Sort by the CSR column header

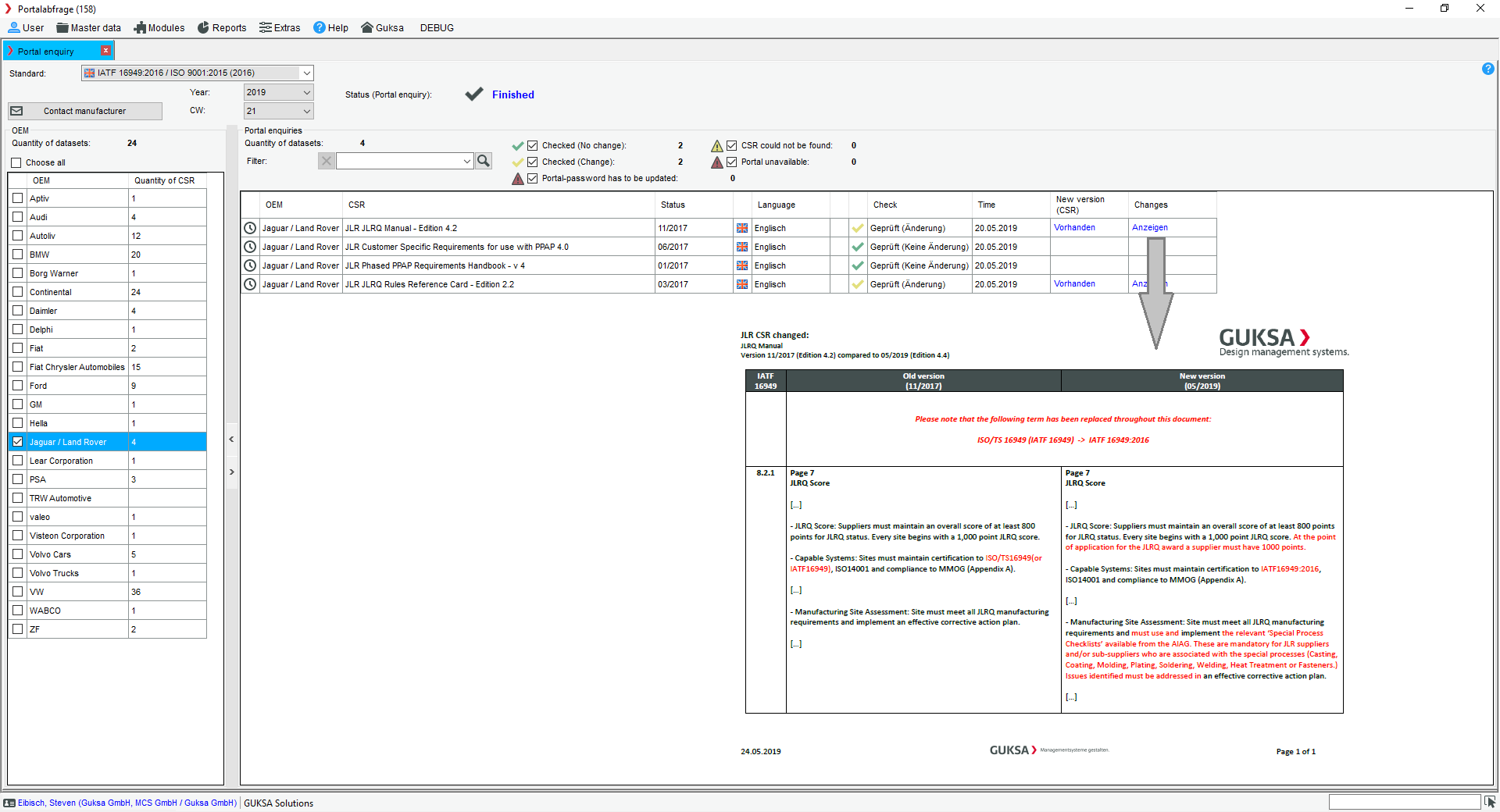click(x=498, y=205)
